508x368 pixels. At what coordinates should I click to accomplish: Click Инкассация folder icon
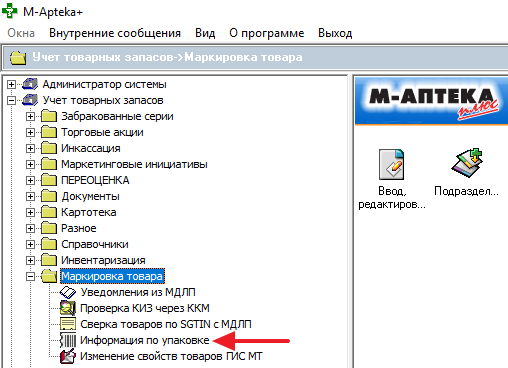[x=49, y=148]
